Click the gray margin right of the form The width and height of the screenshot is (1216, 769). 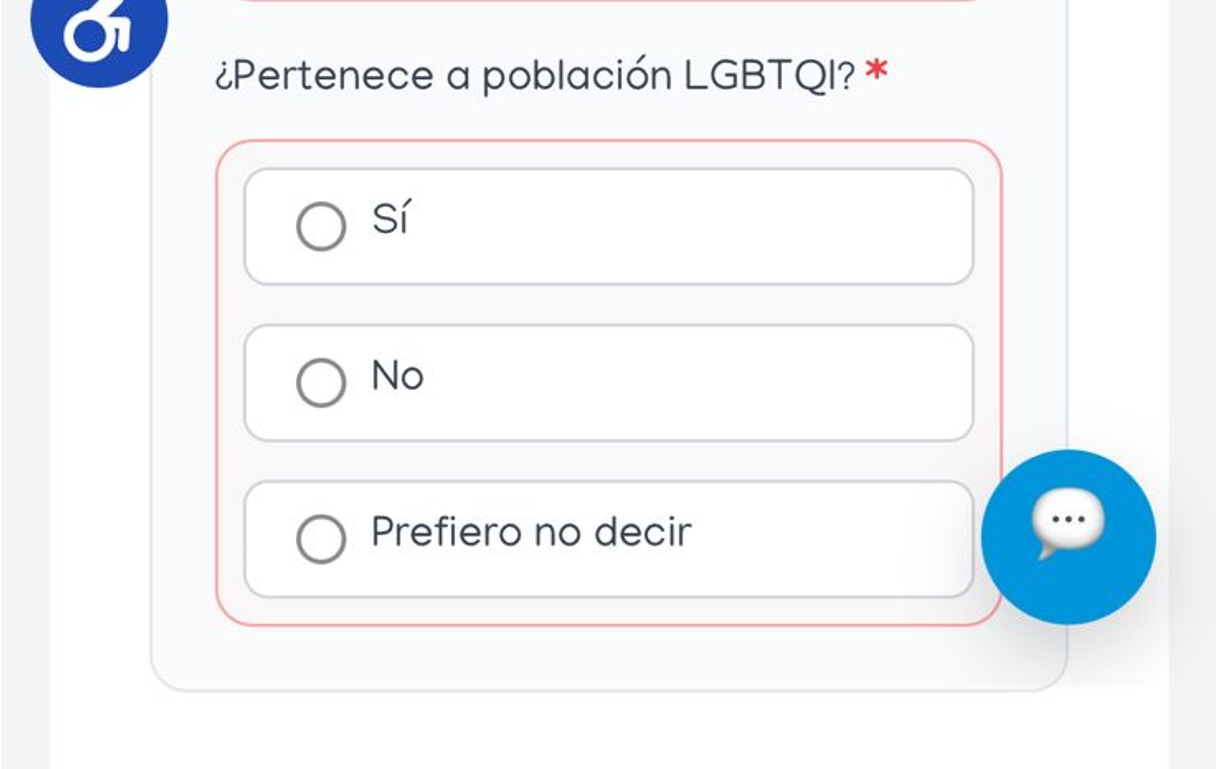coord(1192,300)
